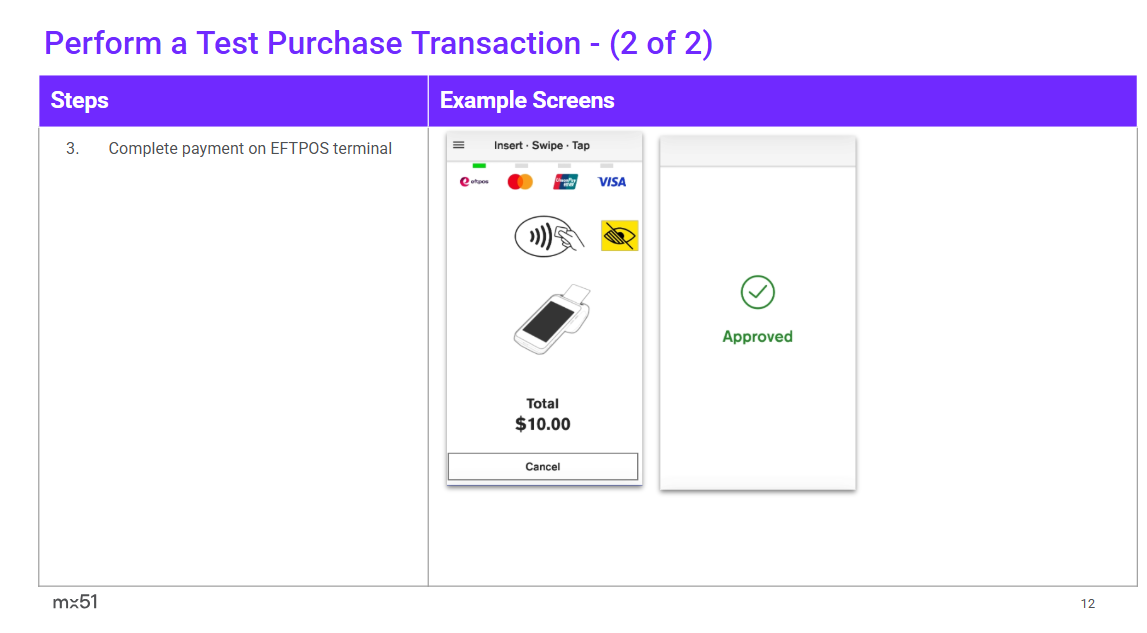1147x633 pixels.
Task: Click the green "Approved" text
Action: click(758, 337)
